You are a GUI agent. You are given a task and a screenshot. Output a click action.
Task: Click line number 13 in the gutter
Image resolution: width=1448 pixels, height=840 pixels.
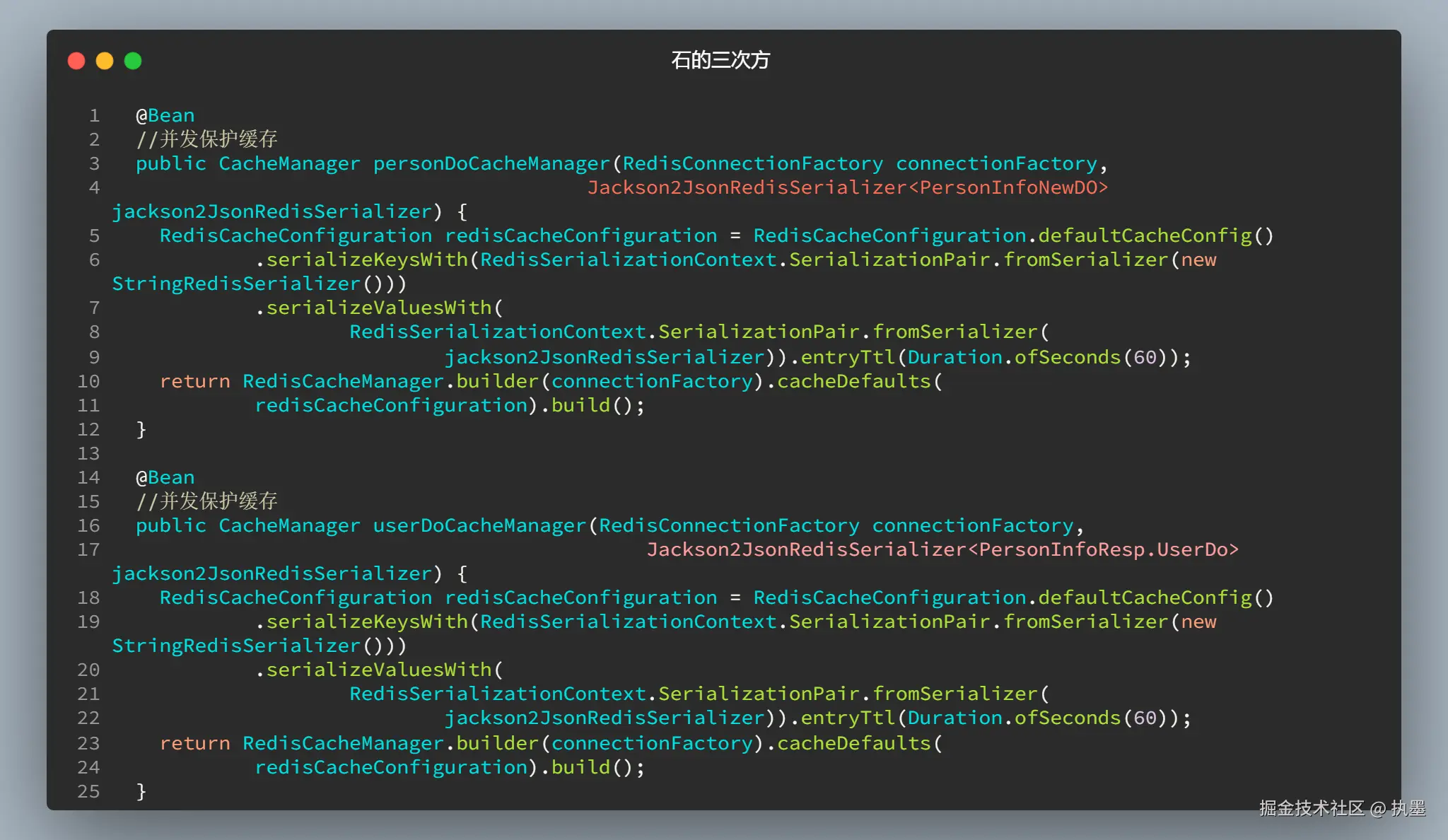(x=88, y=453)
